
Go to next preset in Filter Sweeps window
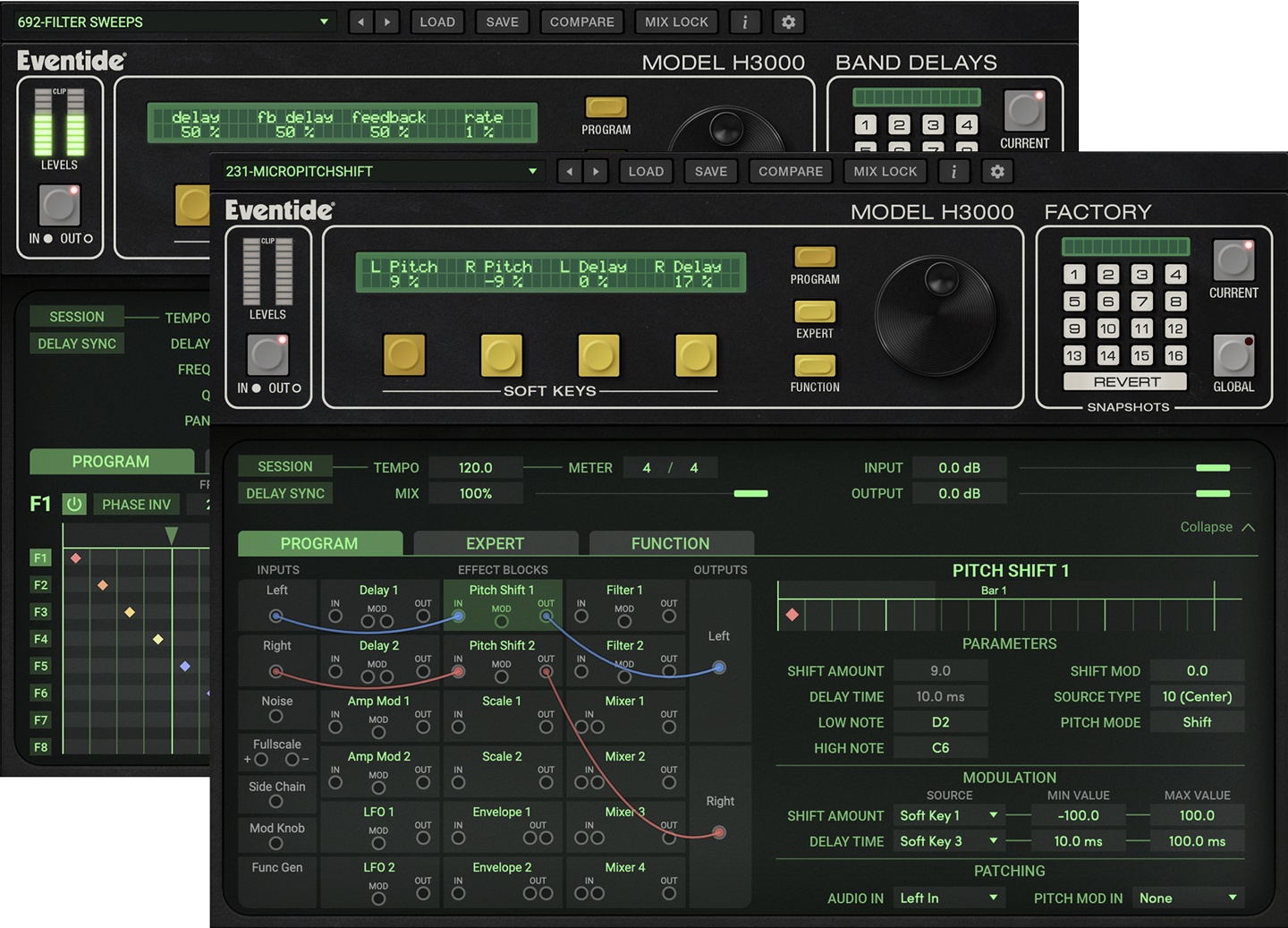tap(387, 21)
